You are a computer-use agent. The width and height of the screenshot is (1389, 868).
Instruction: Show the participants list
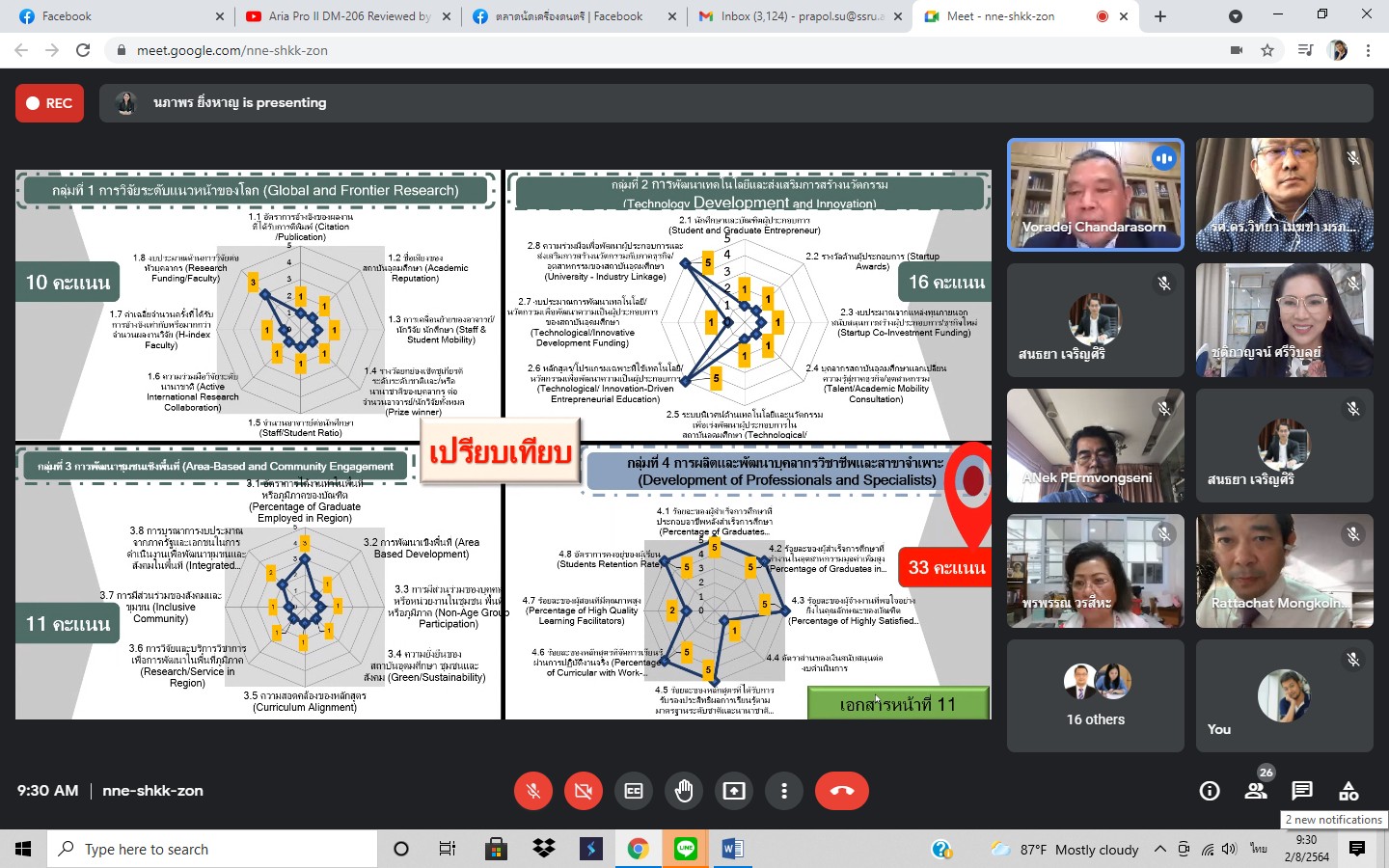click(x=1256, y=791)
